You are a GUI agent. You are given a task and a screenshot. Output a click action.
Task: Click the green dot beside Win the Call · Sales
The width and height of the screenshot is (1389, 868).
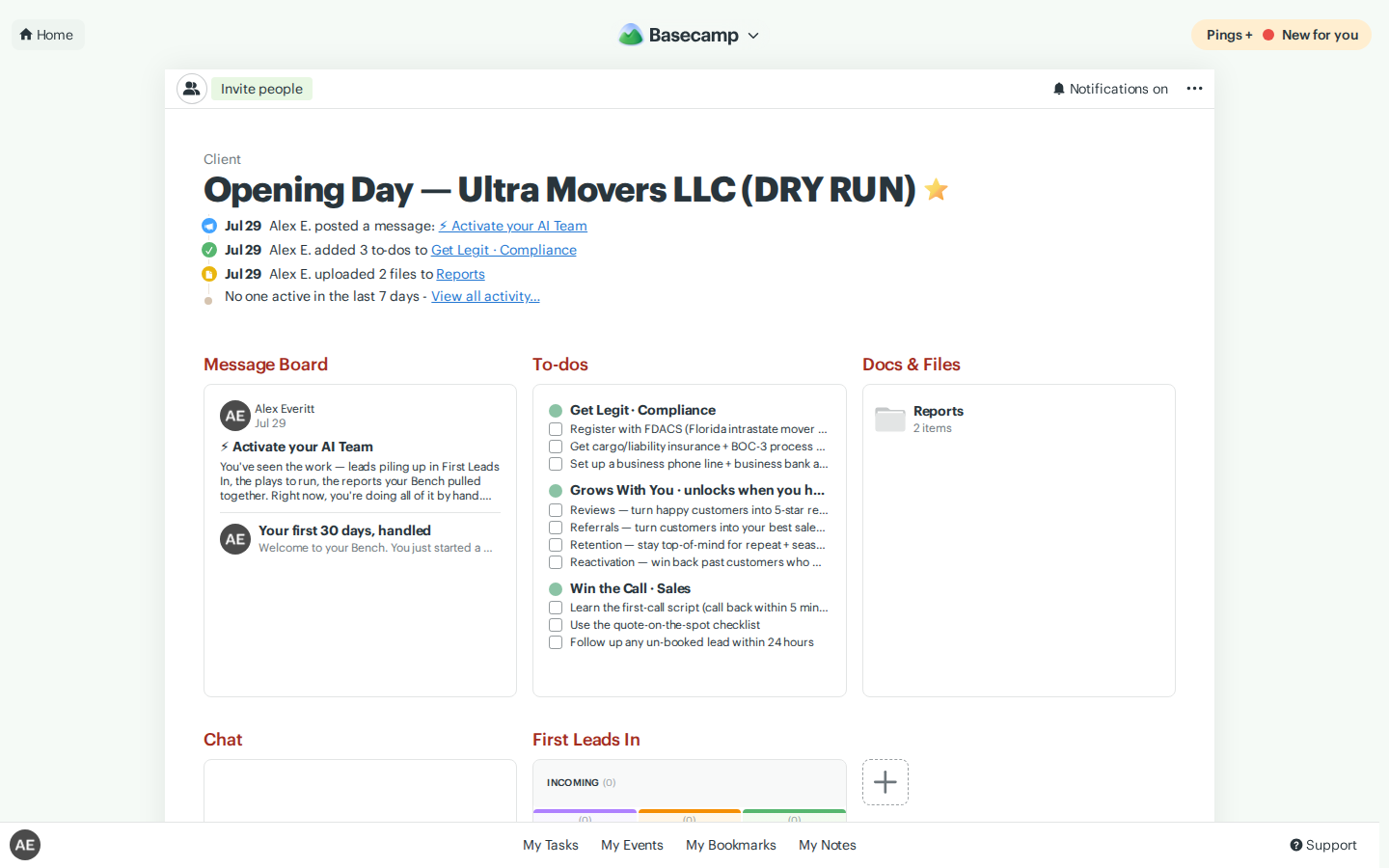point(556,589)
